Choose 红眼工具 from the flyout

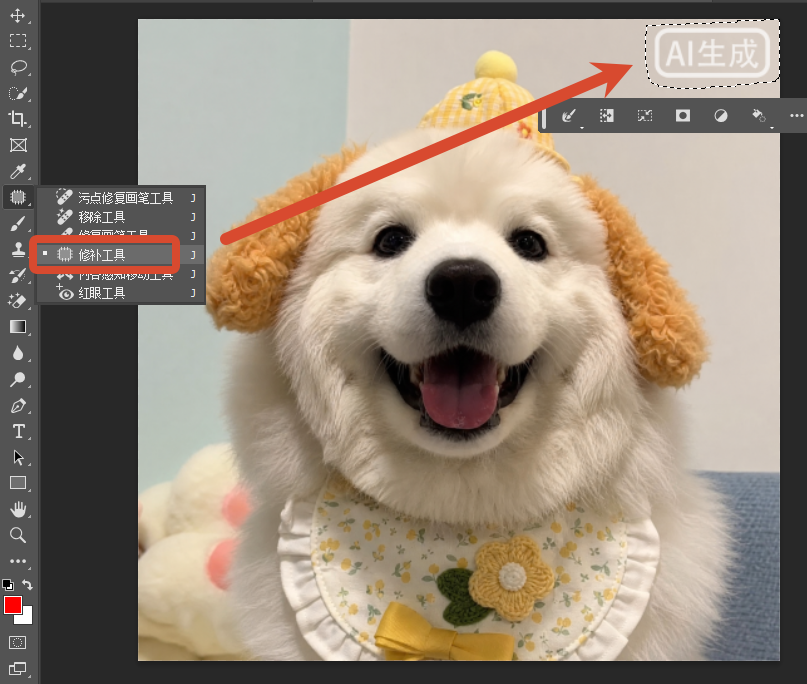pos(121,293)
